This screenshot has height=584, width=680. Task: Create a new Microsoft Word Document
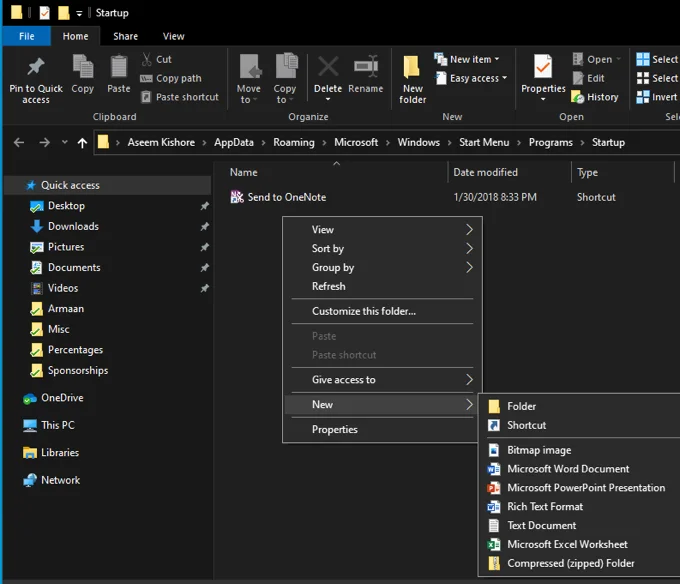[x=579, y=469]
